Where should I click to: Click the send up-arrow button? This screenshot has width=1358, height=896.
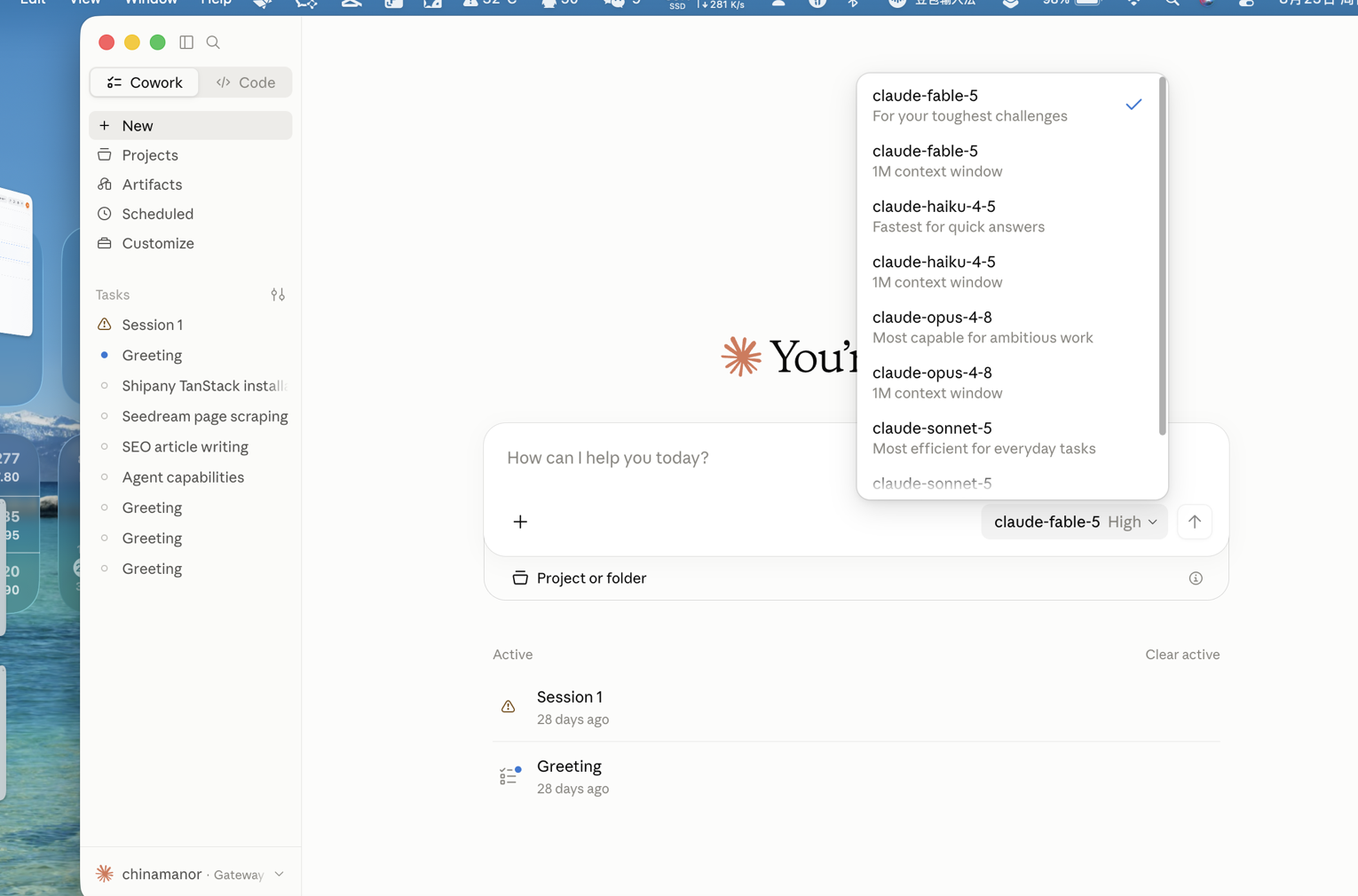point(1195,522)
